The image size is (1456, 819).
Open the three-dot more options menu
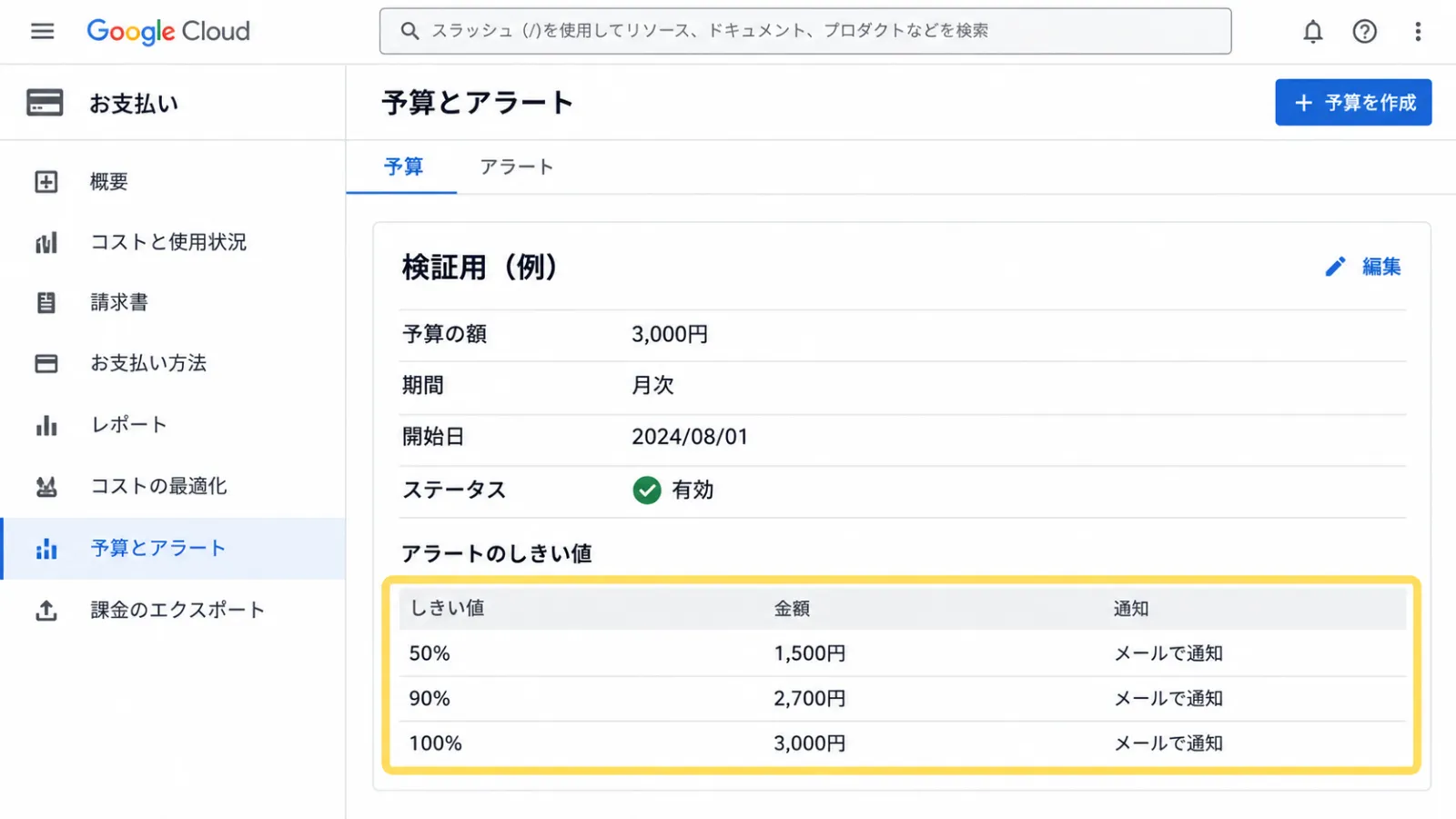[x=1417, y=32]
